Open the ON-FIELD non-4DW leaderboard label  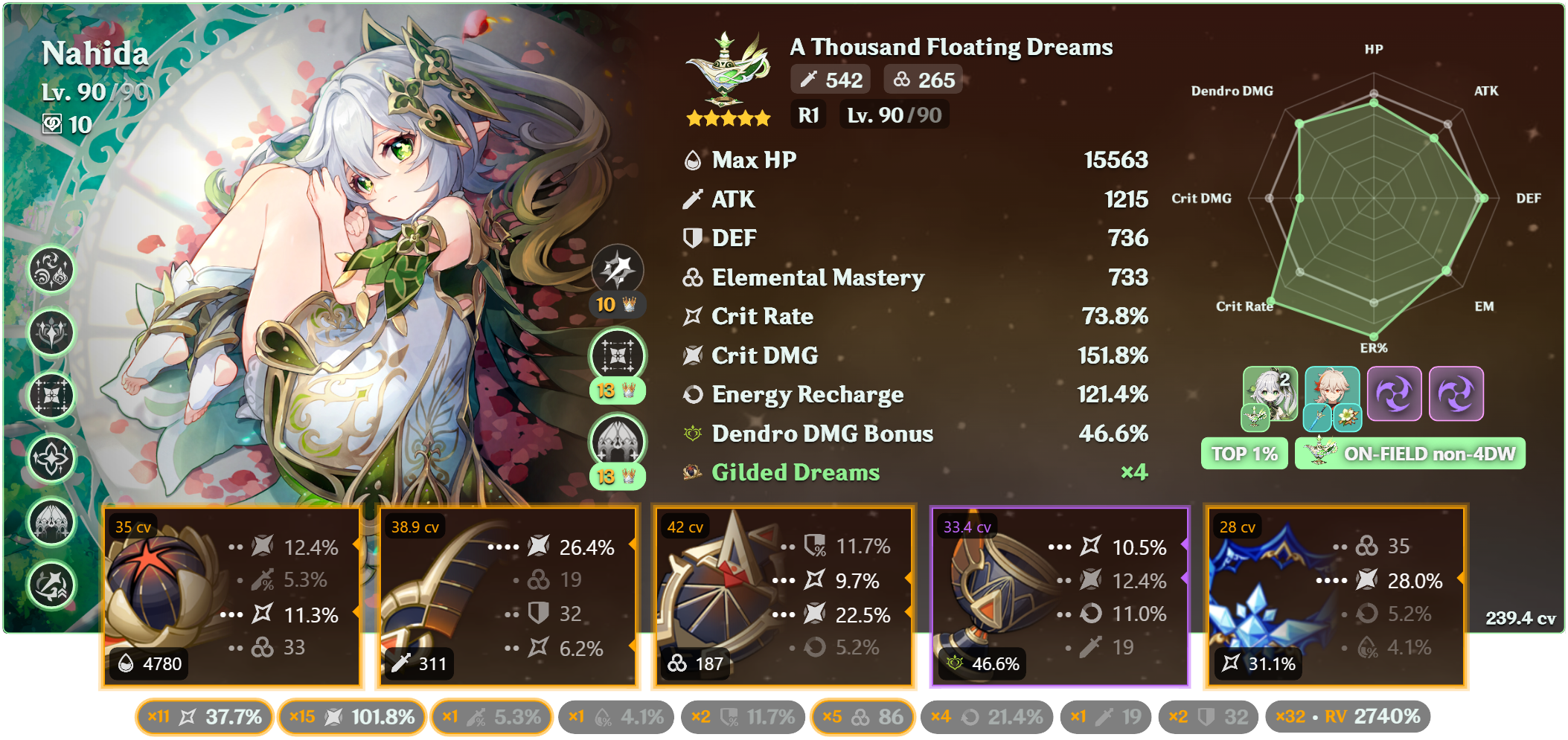click(x=1410, y=454)
